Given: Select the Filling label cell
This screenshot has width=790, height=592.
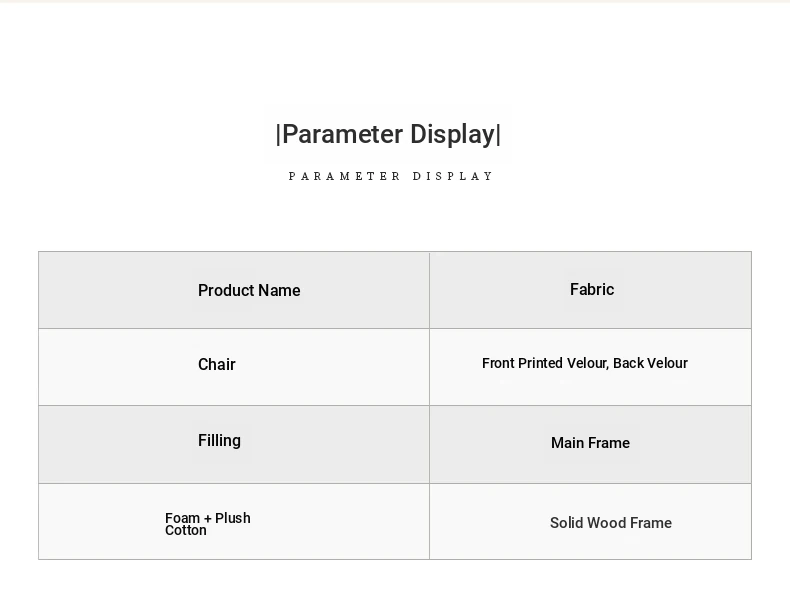Looking at the screenshot, I should [219, 440].
